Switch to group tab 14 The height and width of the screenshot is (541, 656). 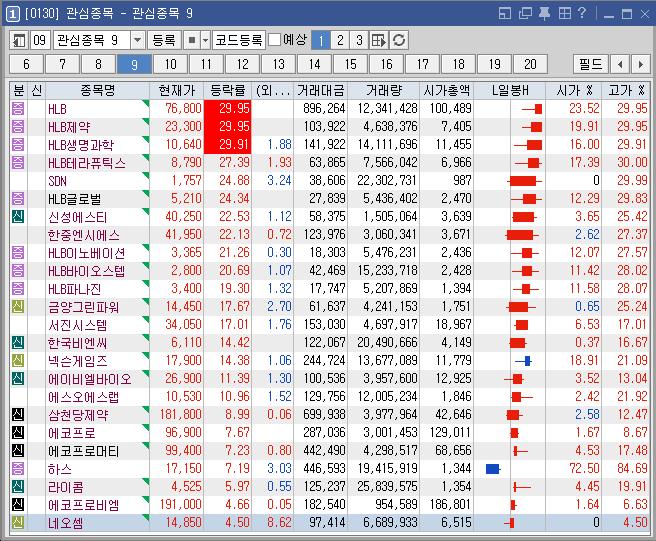click(314, 64)
